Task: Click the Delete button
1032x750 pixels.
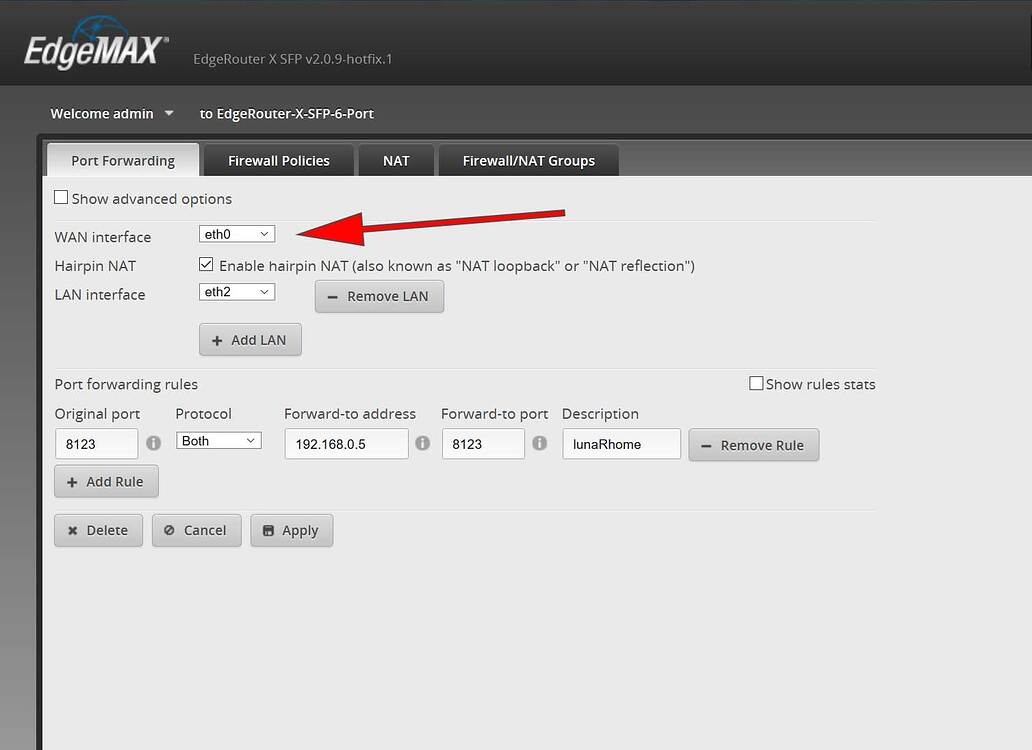Action: click(97, 530)
